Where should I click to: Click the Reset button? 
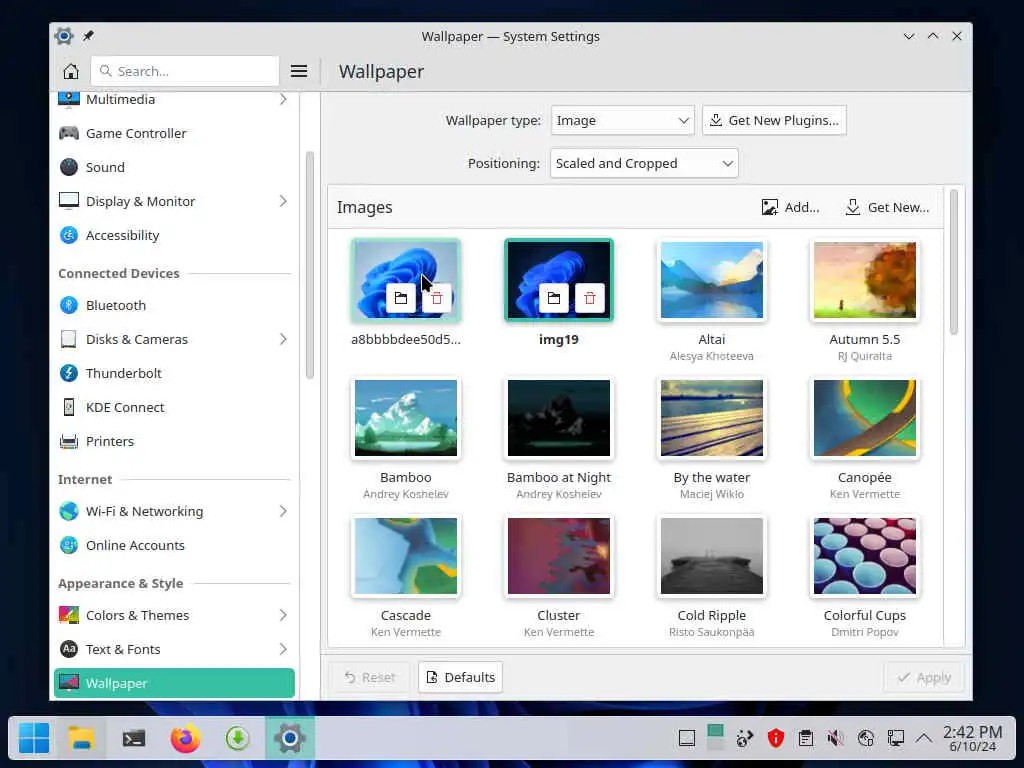[x=370, y=677]
